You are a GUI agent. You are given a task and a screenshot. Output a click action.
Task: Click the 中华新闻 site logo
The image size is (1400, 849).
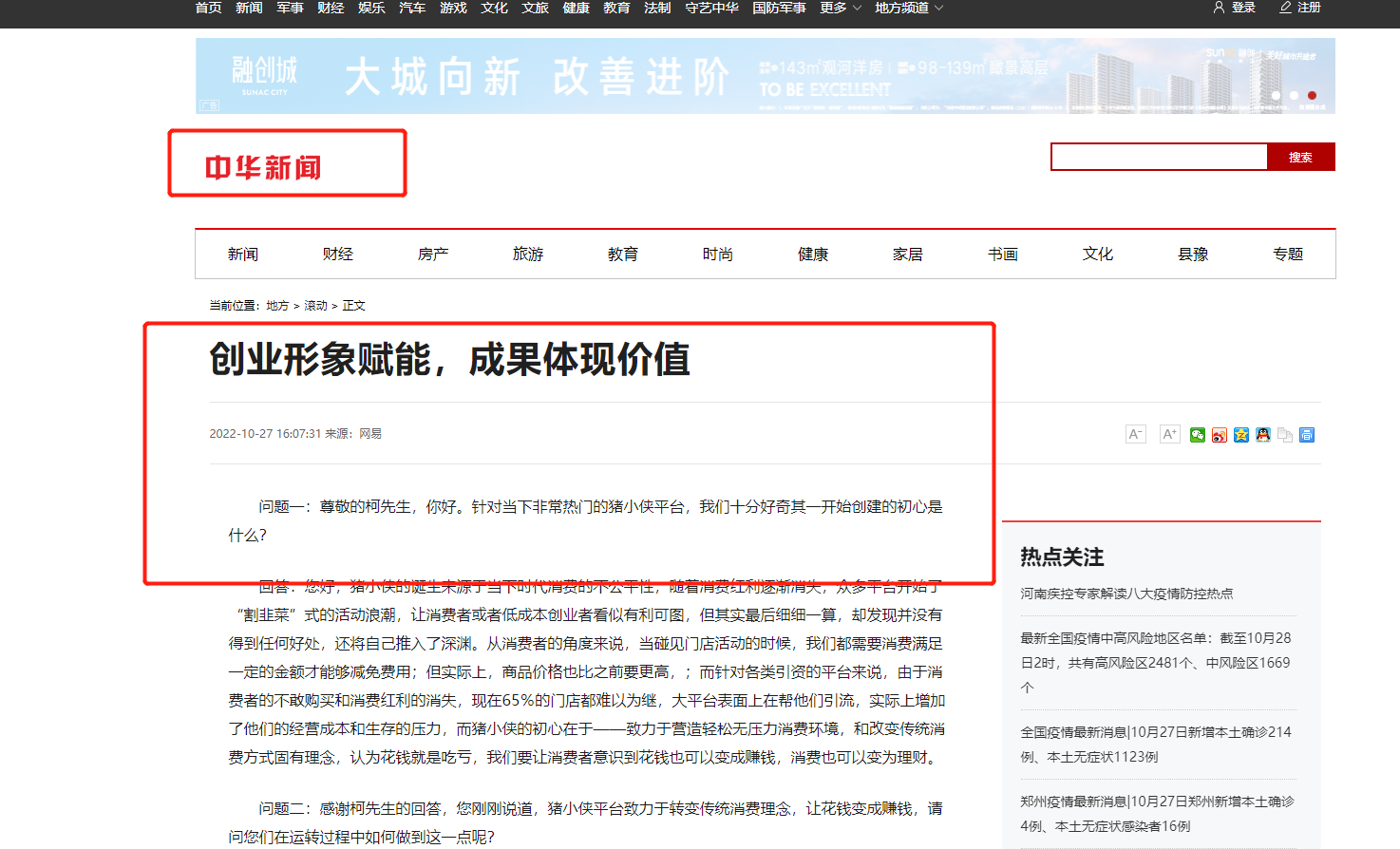(x=264, y=168)
